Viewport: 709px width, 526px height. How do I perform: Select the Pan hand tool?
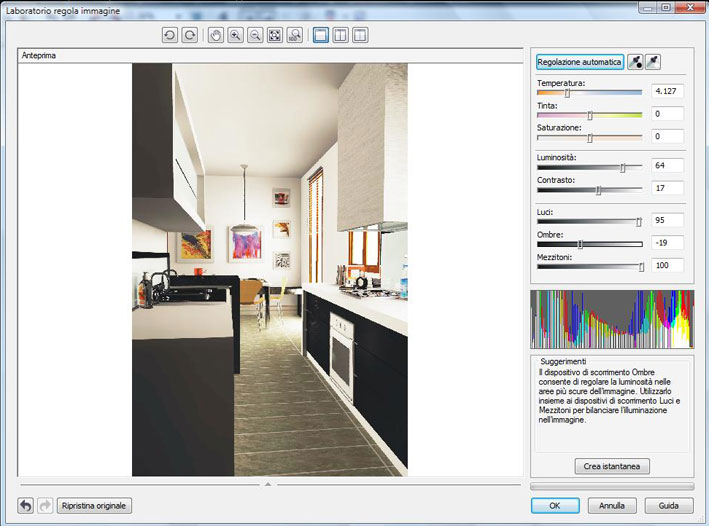[216, 35]
